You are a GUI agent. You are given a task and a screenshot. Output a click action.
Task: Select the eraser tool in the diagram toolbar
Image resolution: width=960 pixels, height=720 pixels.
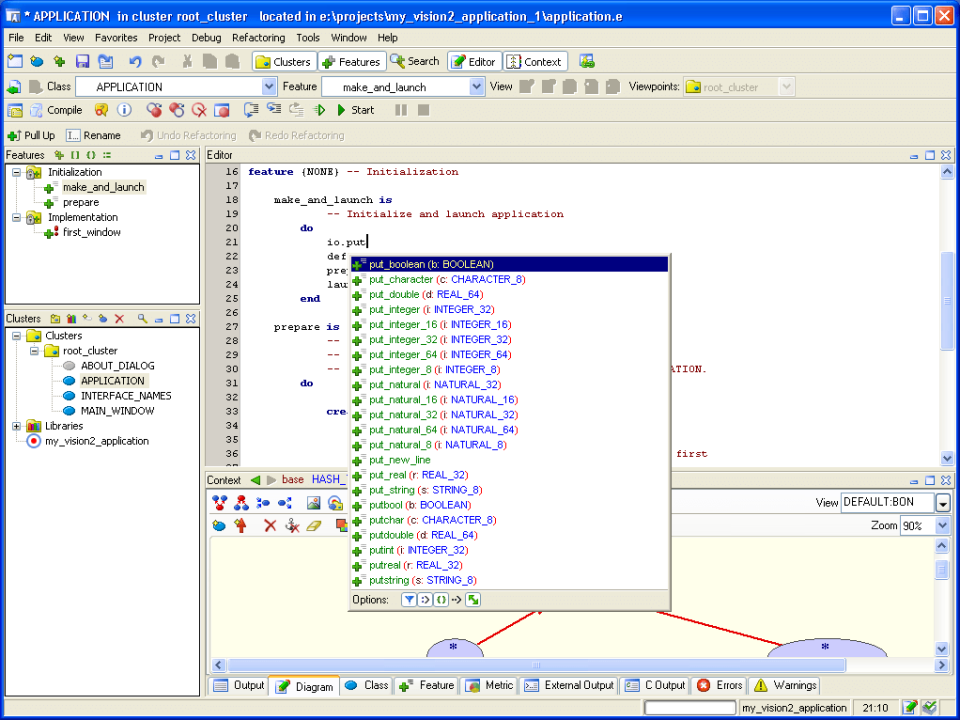(314, 524)
